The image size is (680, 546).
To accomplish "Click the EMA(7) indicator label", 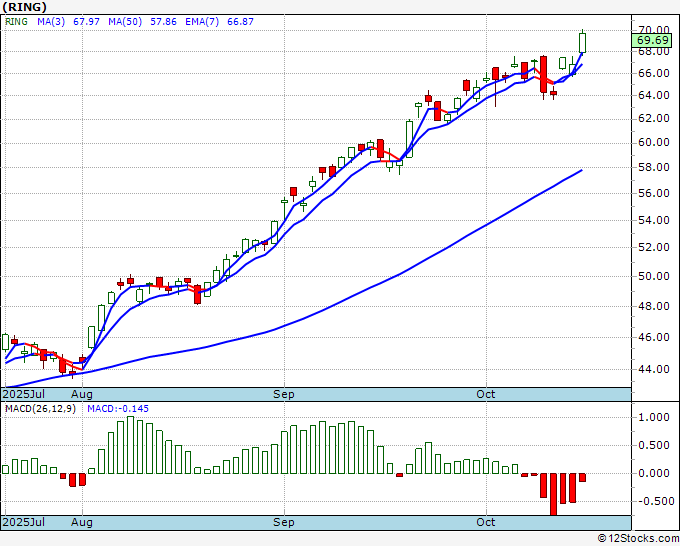I will 202,22.
